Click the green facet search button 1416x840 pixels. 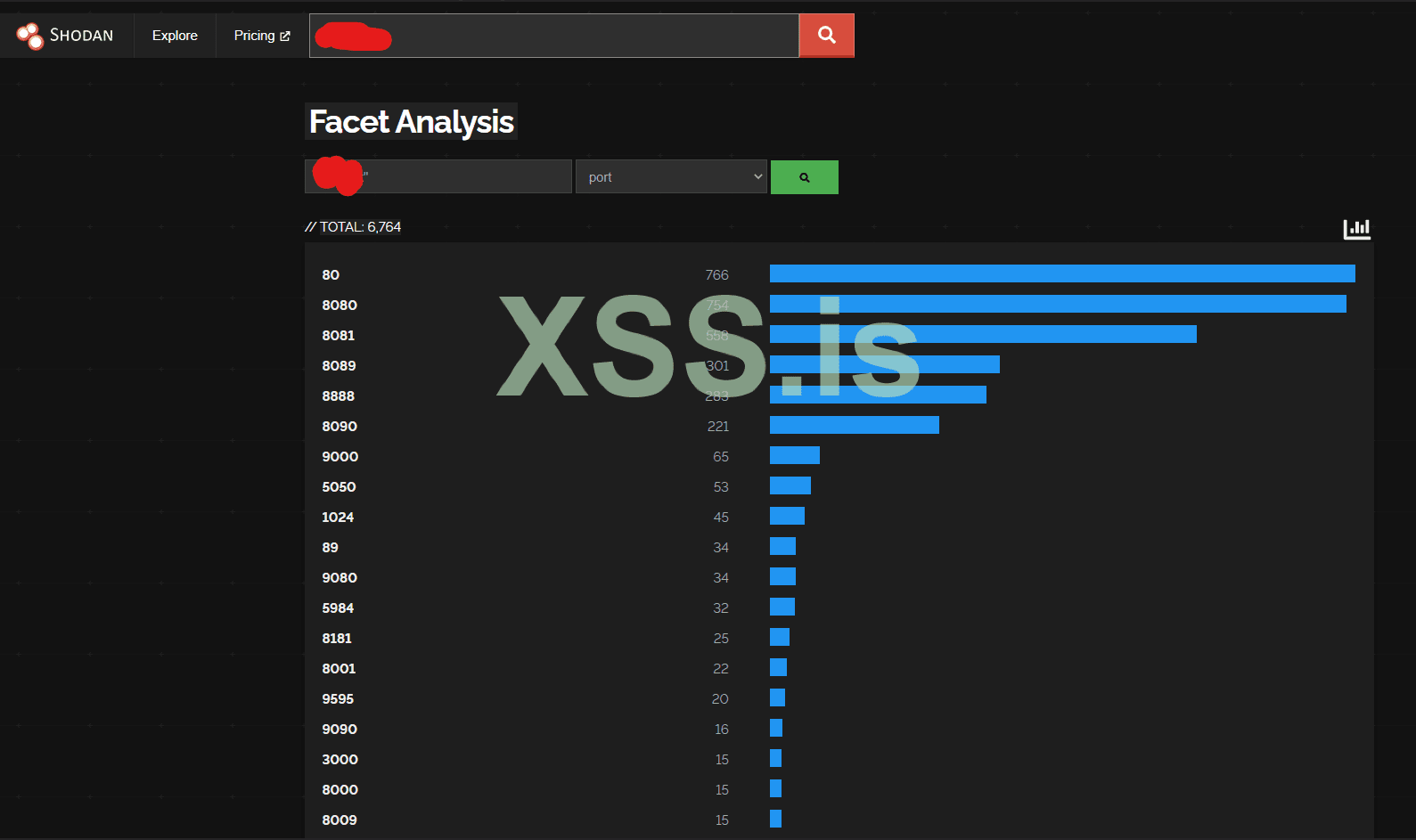point(805,177)
